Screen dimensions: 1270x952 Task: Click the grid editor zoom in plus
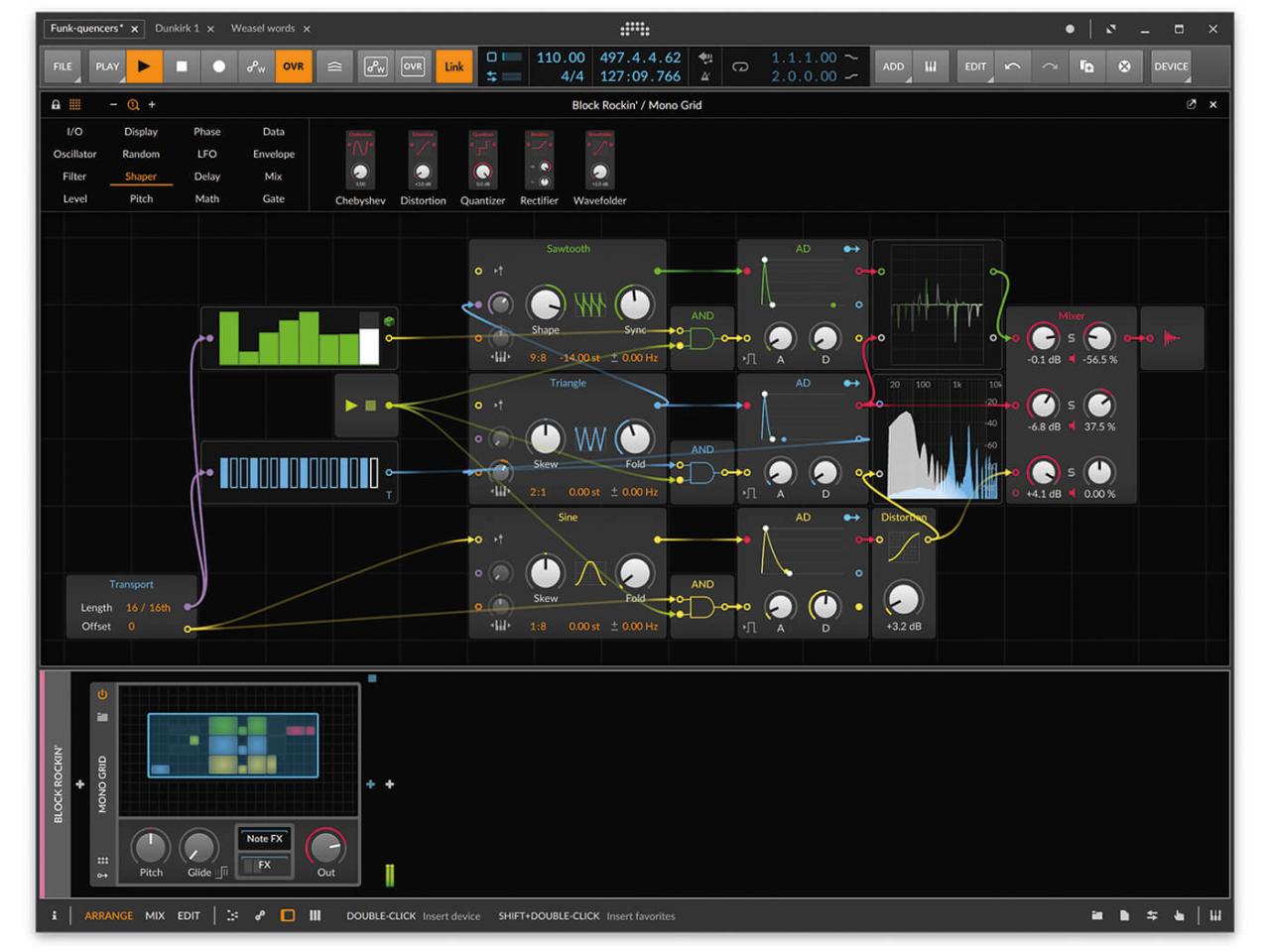pos(152,104)
